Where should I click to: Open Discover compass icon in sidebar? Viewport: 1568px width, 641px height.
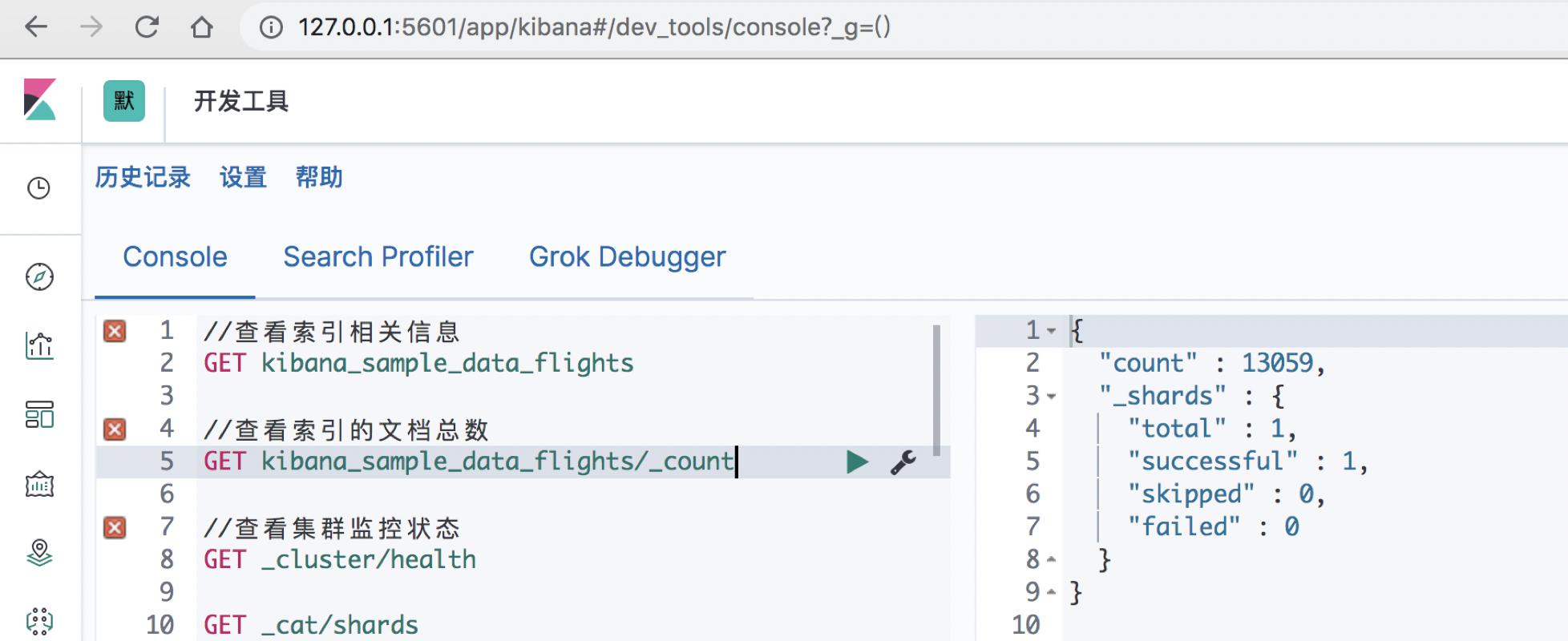tap(39, 277)
